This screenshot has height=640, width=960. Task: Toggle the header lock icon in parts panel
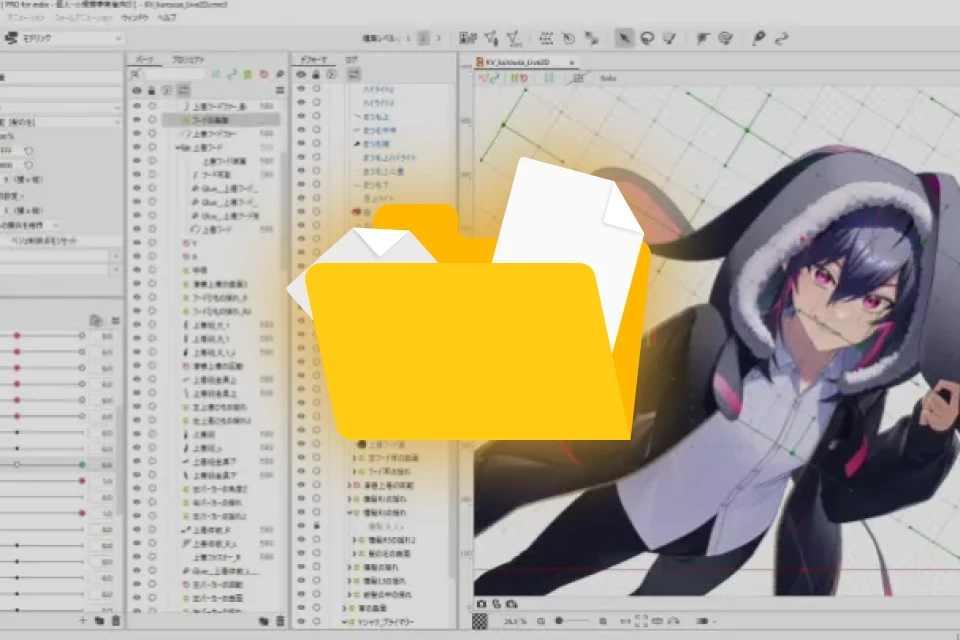(152, 91)
